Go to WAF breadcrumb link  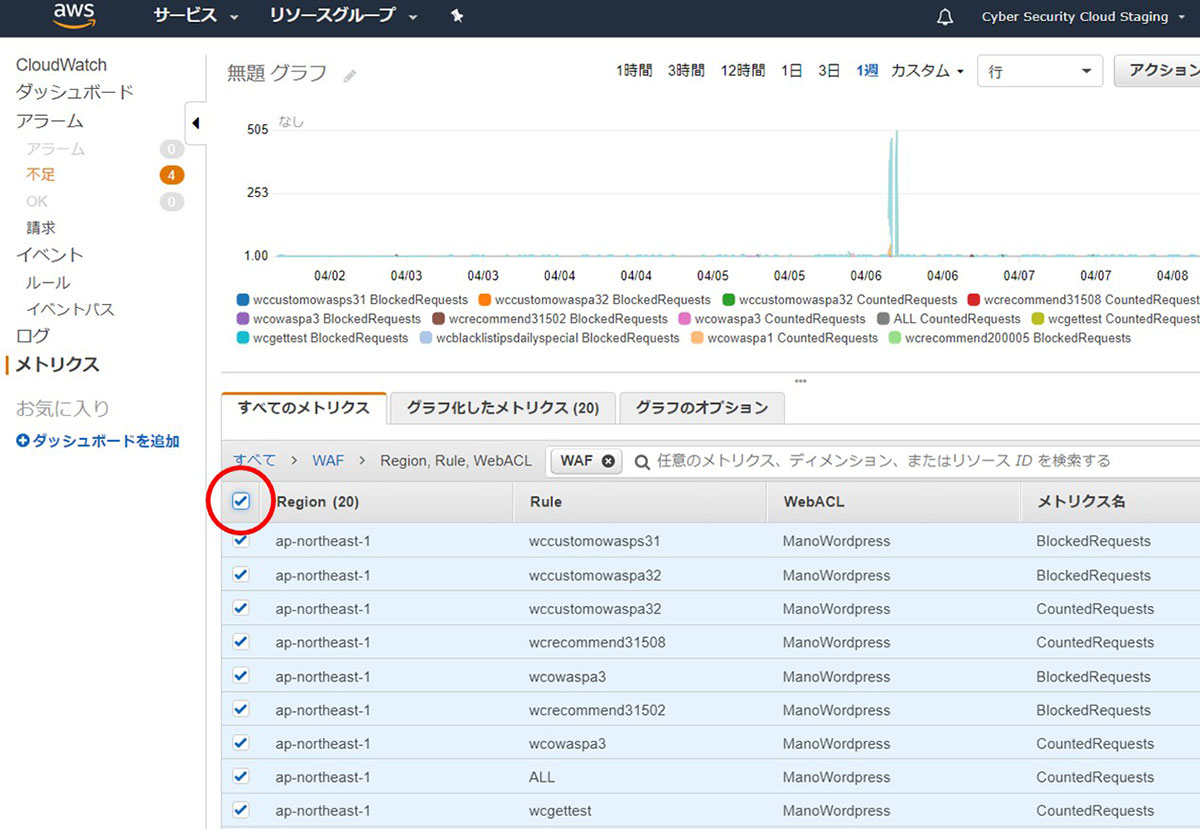point(328,460)
